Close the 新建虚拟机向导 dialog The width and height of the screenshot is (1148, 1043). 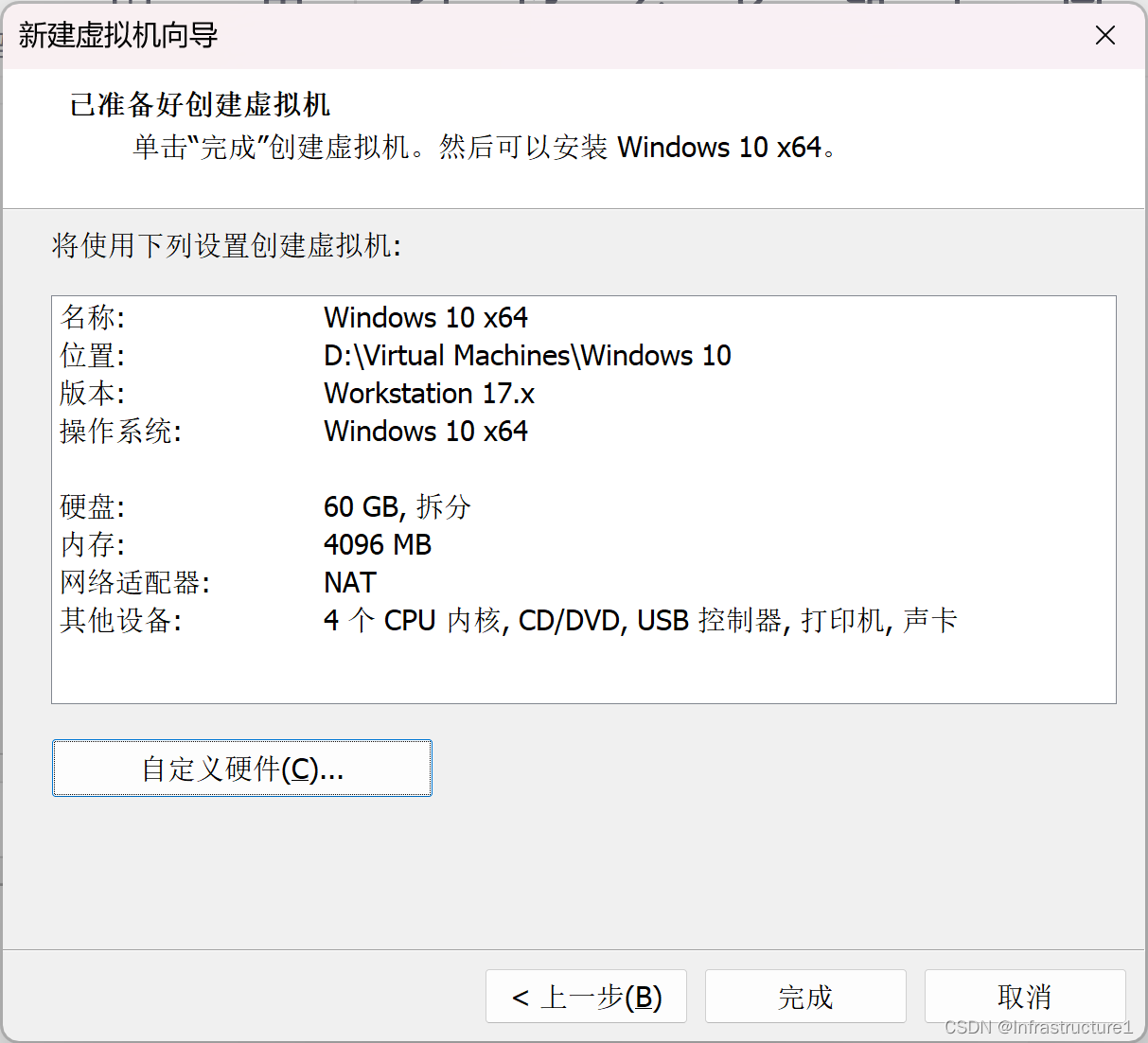tap(1104, 36)
